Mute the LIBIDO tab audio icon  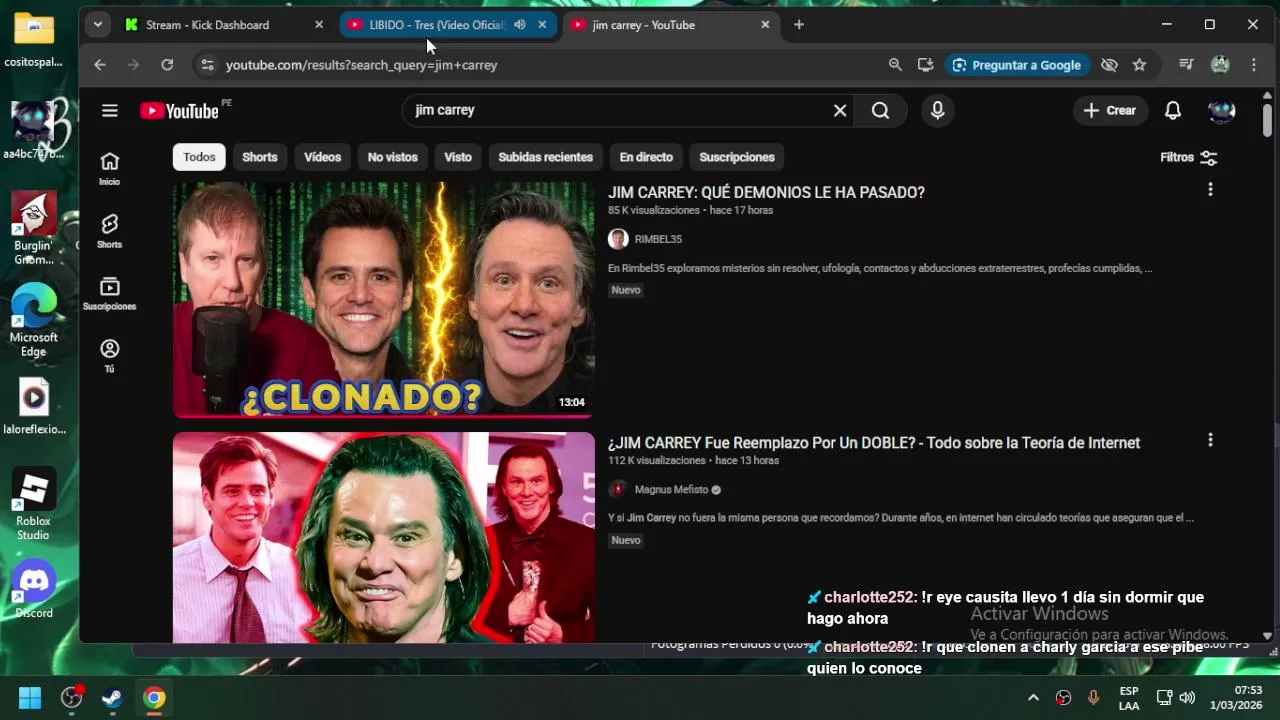pos(520,25)
